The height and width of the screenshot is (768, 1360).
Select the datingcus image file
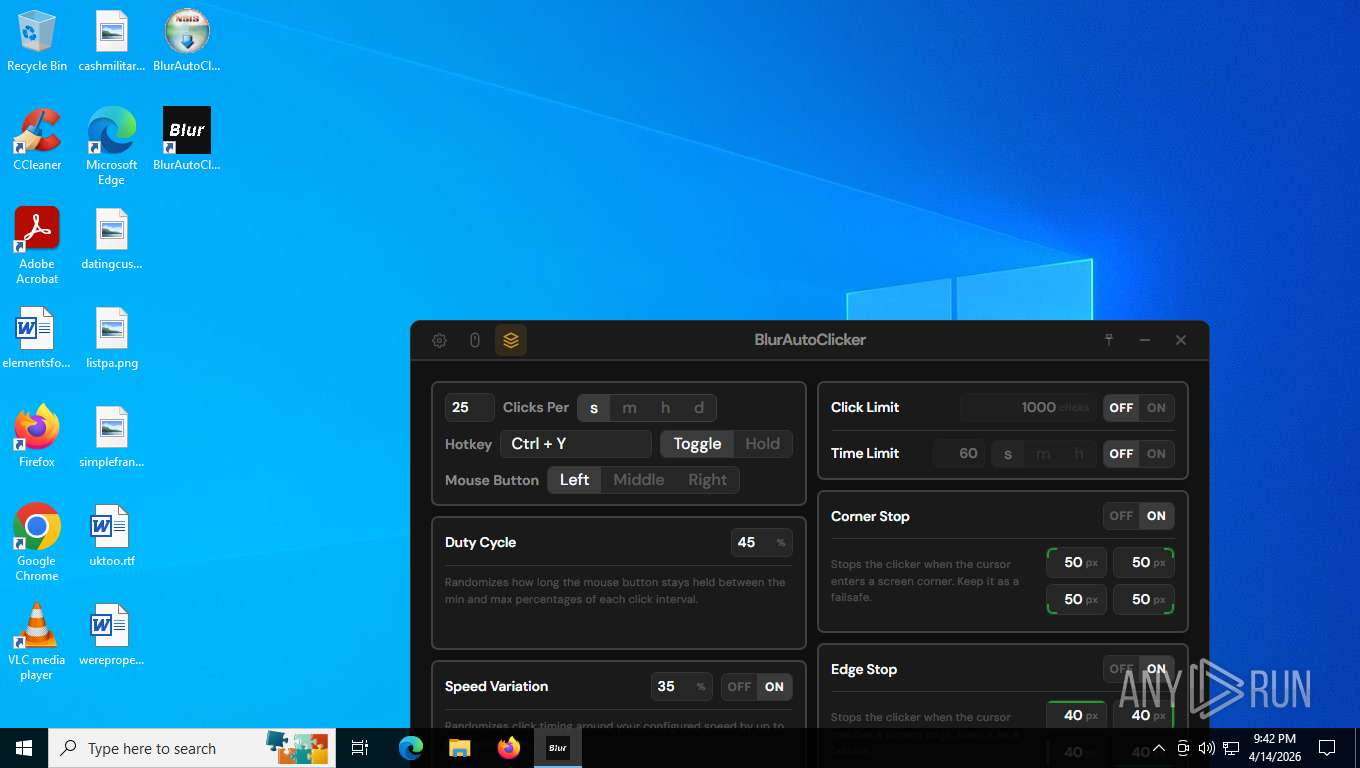click(112, 239)
